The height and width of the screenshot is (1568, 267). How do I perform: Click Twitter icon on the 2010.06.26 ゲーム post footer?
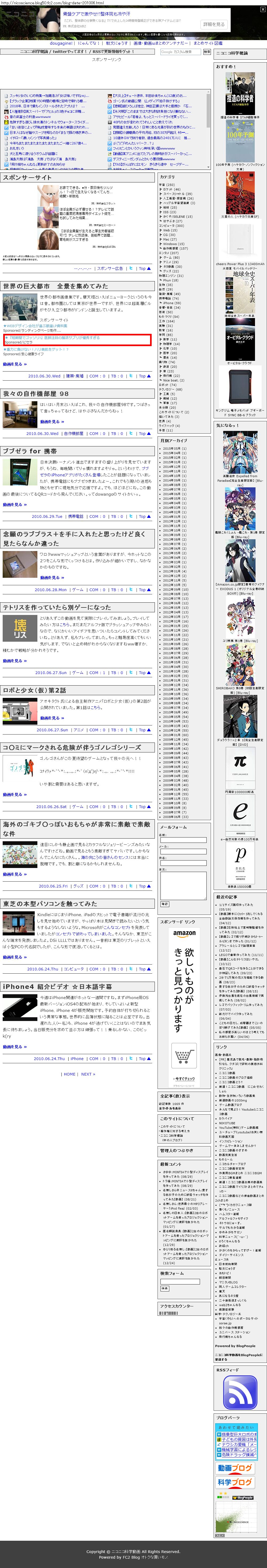point(131,806)
